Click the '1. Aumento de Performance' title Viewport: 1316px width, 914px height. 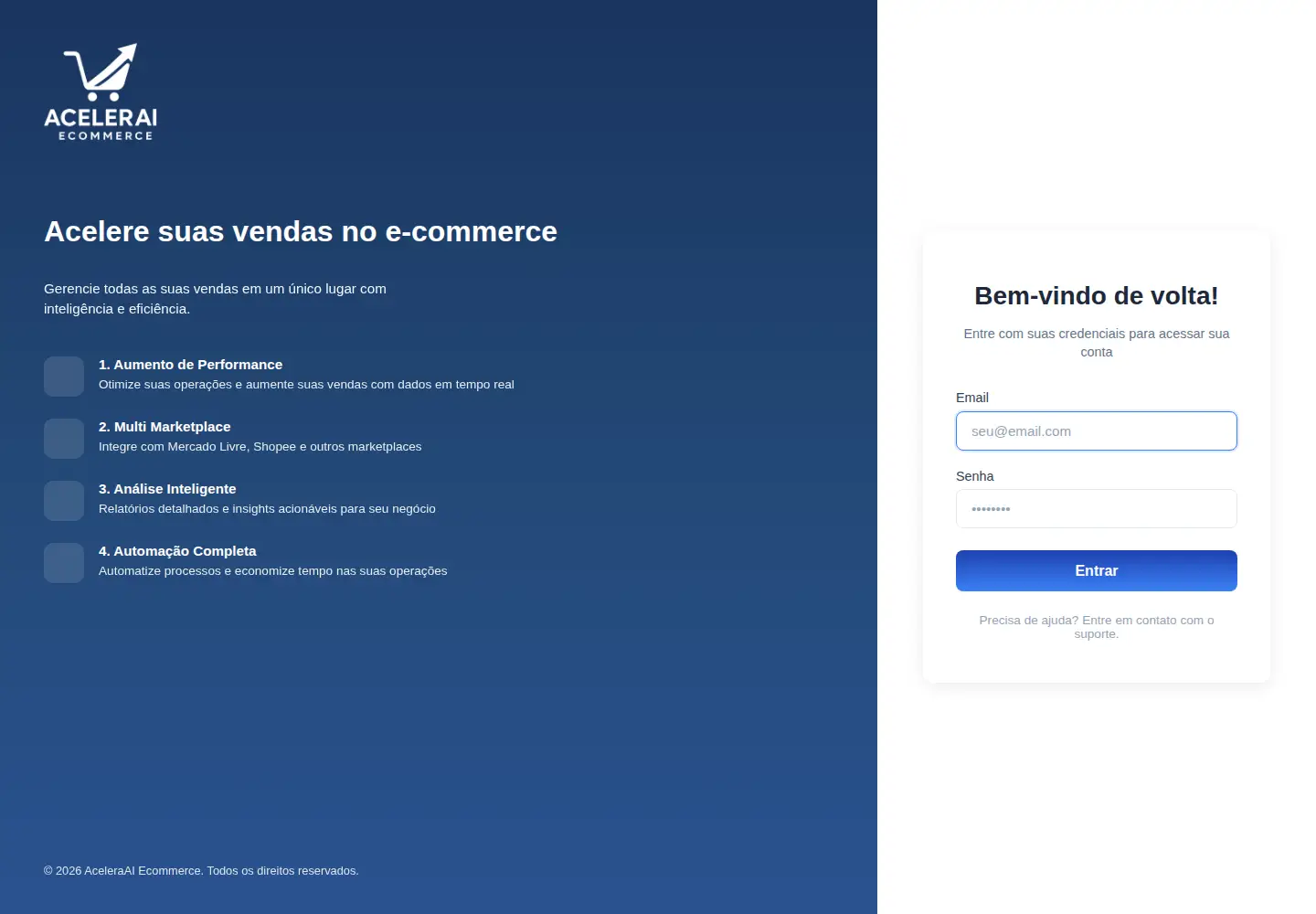pyautogui.click(x=190, y=365)
